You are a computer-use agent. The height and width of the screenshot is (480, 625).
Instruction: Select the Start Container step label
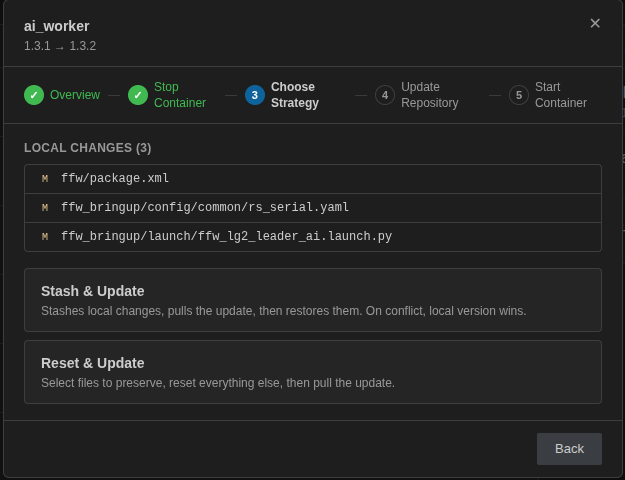tap(561, 95)
